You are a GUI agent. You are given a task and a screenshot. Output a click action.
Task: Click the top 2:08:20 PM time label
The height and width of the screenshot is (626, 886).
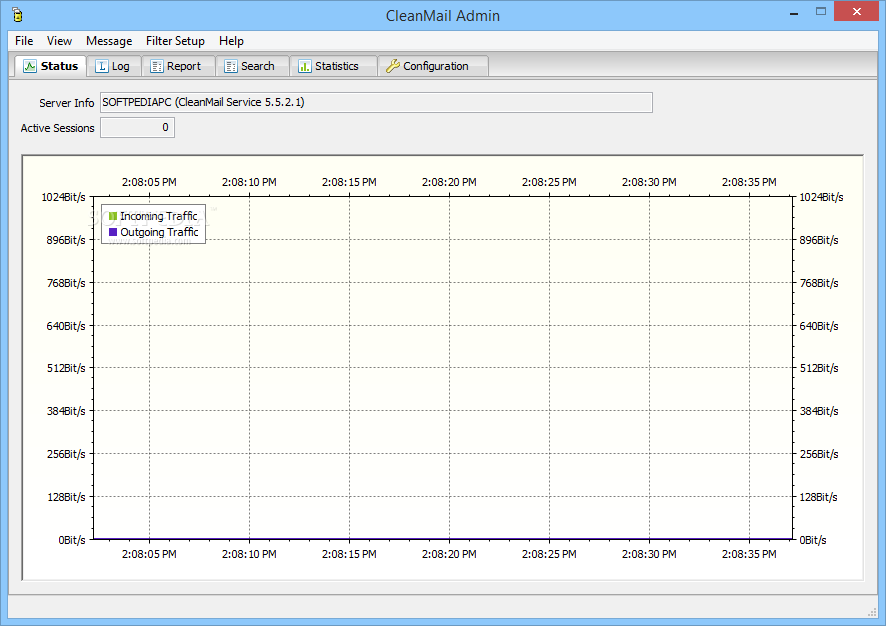[449, 182]
